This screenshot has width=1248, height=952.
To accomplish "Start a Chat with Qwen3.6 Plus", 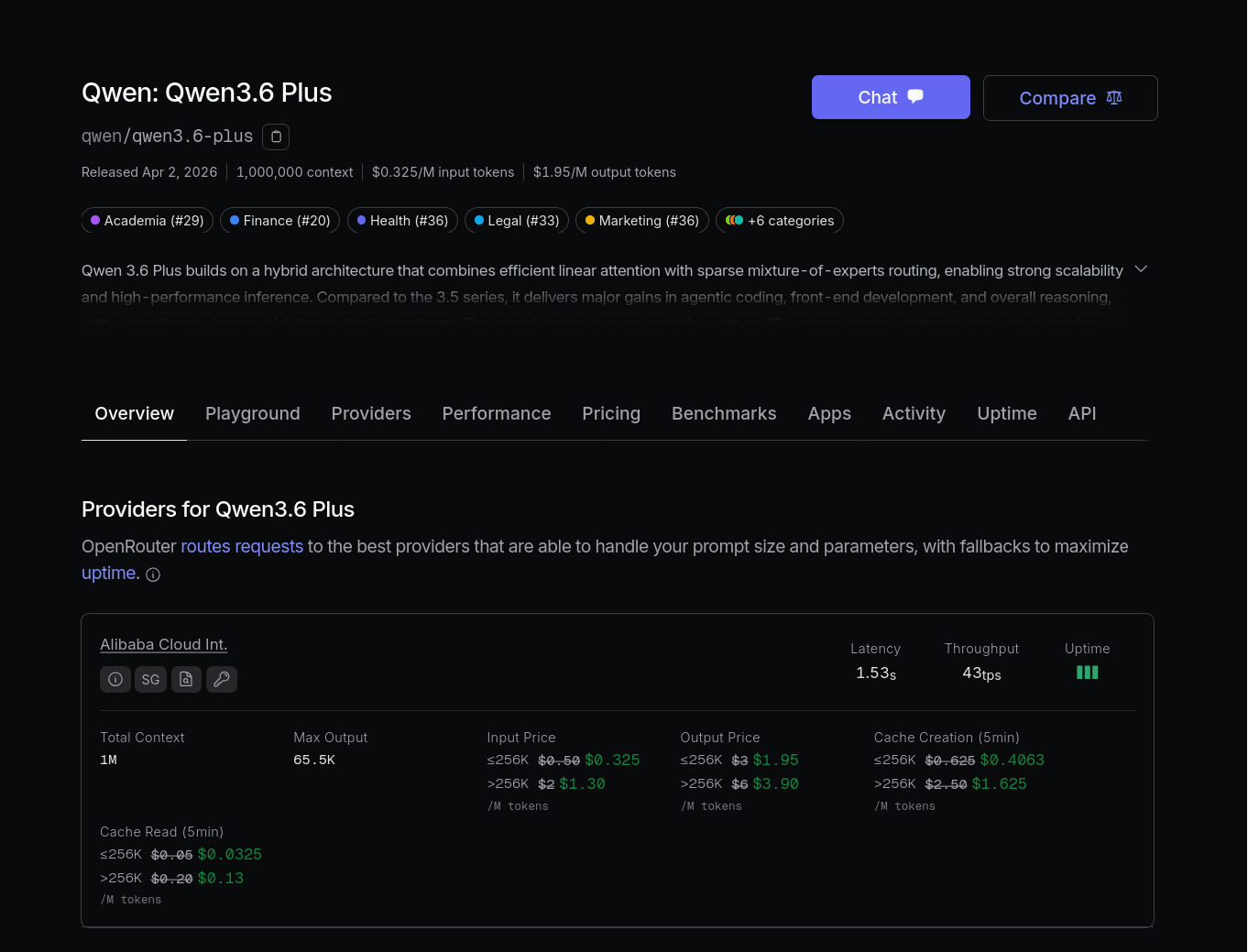I will (891, 97).
